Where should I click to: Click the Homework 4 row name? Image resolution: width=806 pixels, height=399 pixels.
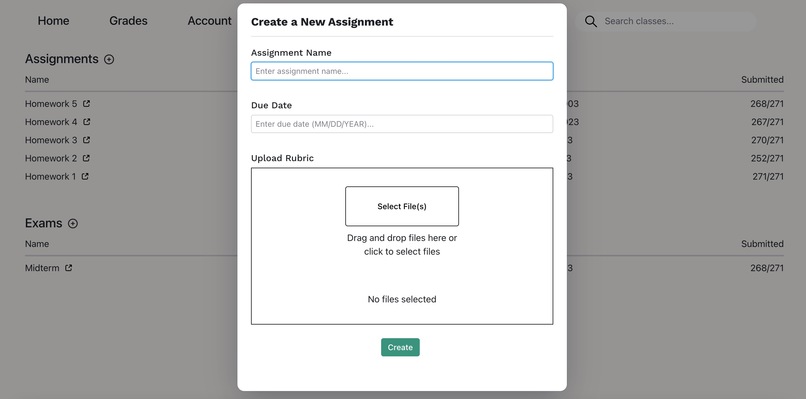(x=51, y=122)
